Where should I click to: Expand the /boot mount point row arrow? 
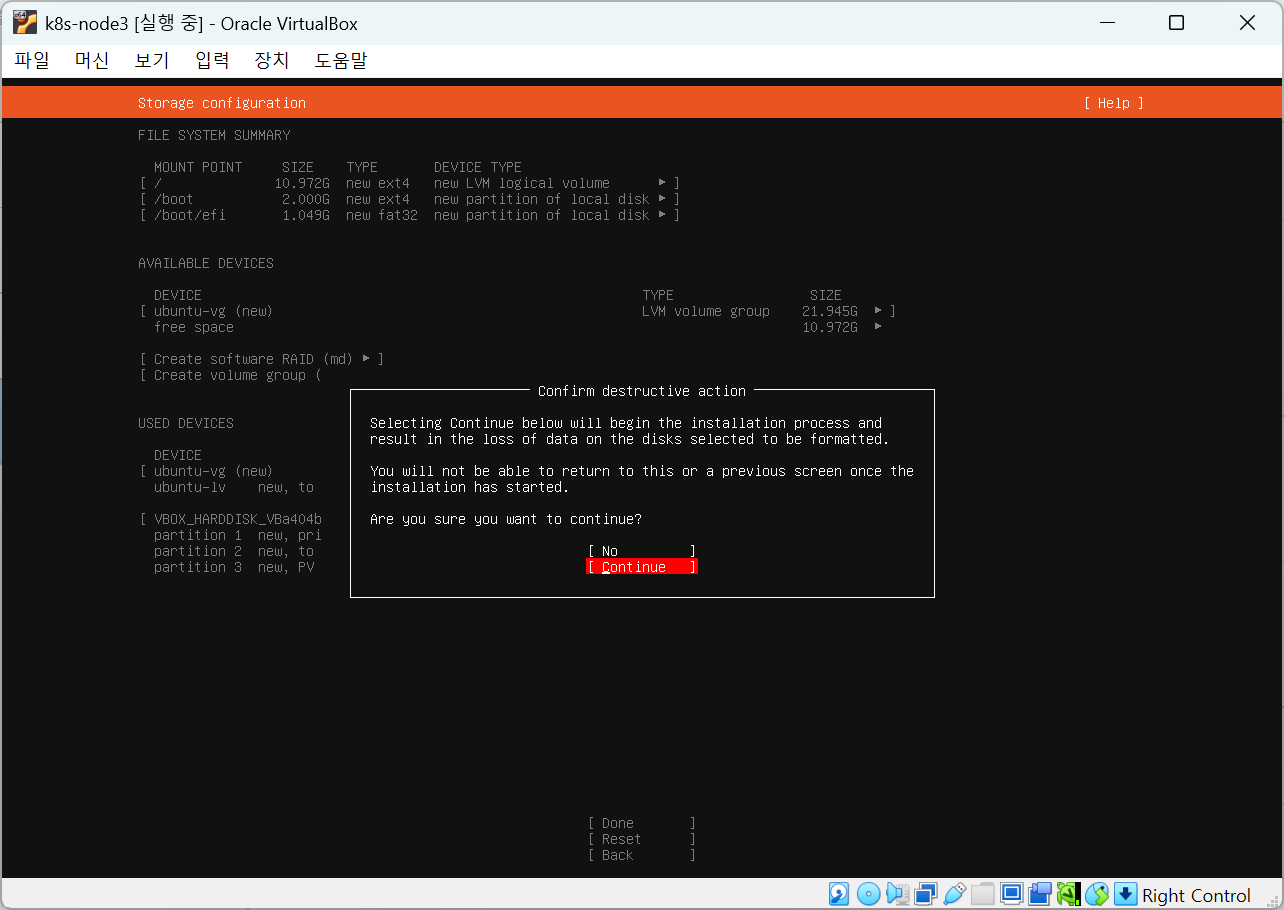(662, 199)
